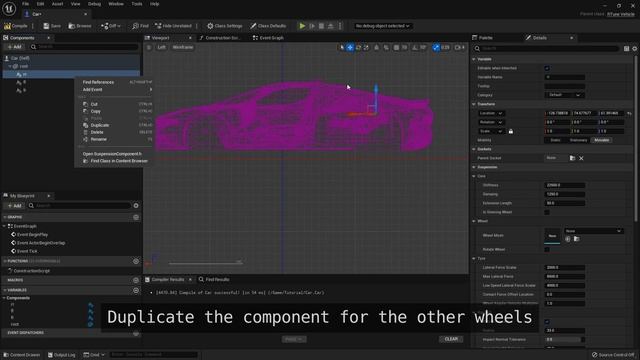
Task: Add new graph with plus in GRAPHS
Action: 136,217
